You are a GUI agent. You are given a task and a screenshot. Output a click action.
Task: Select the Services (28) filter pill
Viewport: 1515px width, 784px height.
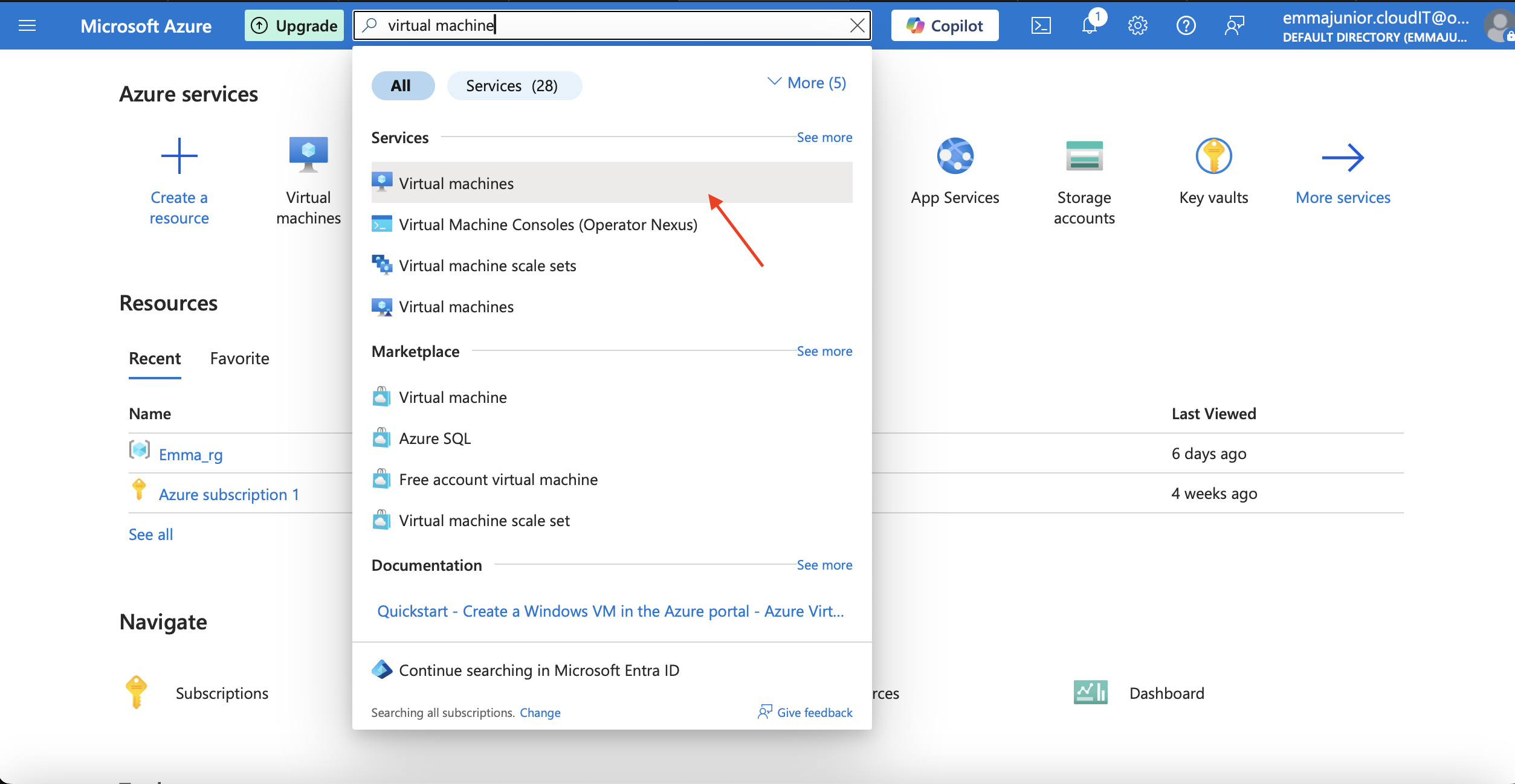tap(514, 86)
